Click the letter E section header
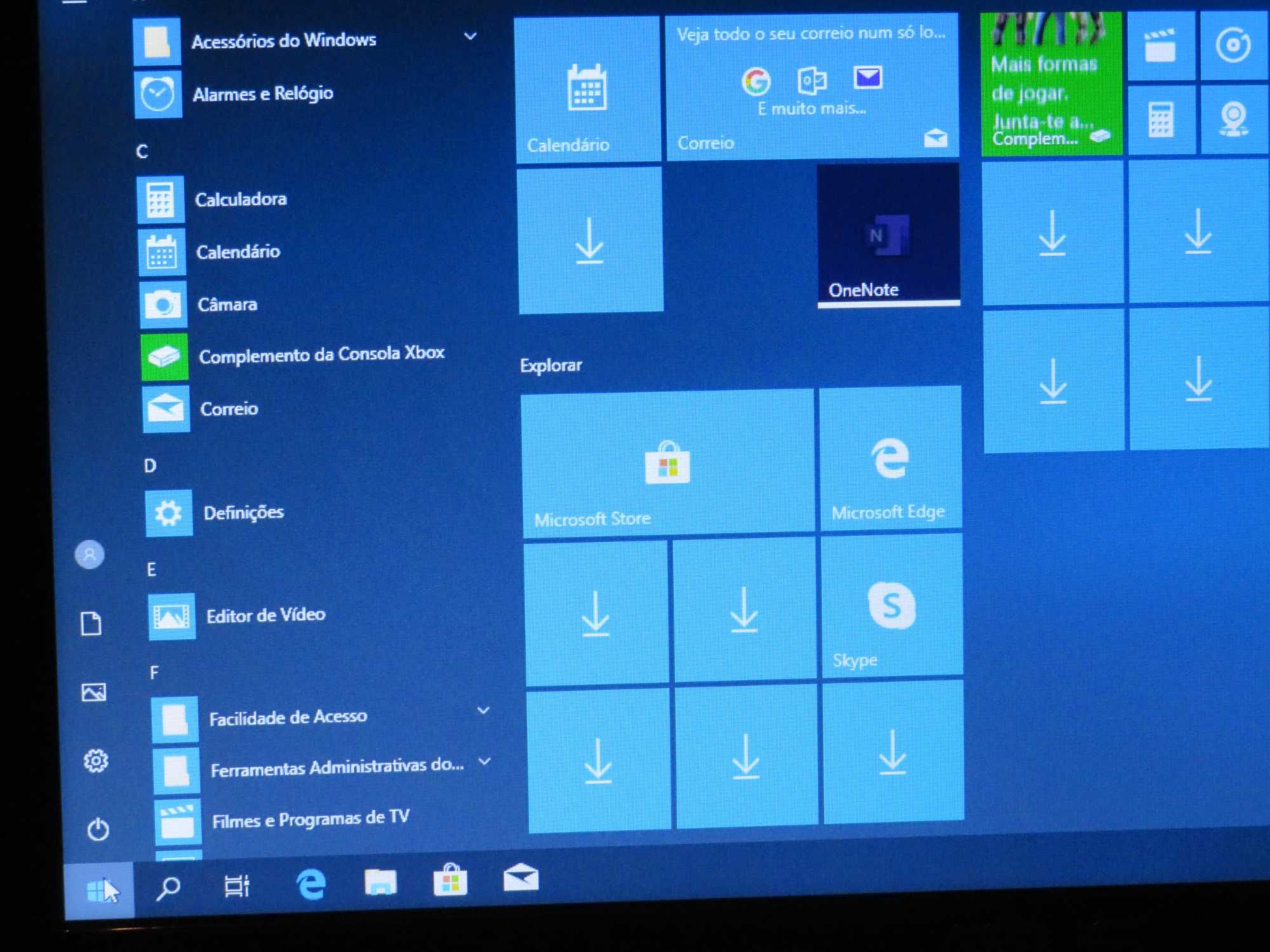1270x952 pixels. pos(152,569)
